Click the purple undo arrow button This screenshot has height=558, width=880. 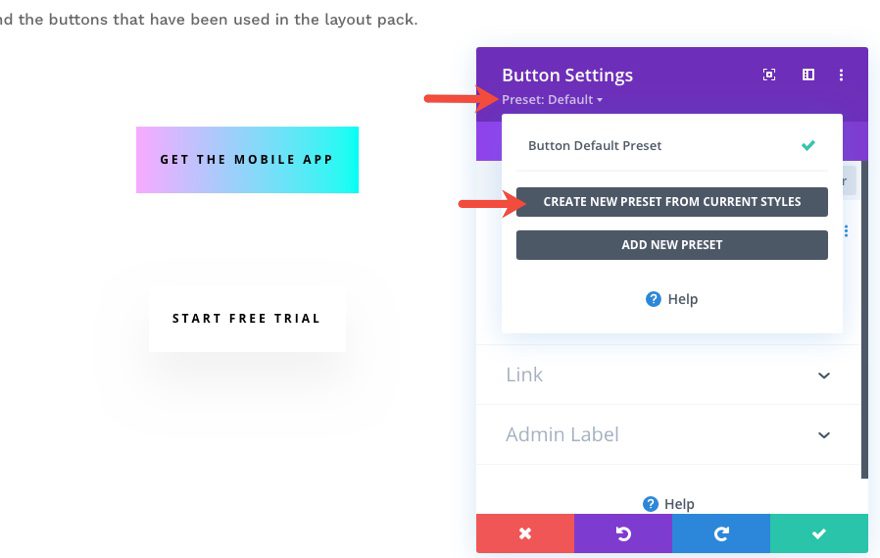click(623, 534)
